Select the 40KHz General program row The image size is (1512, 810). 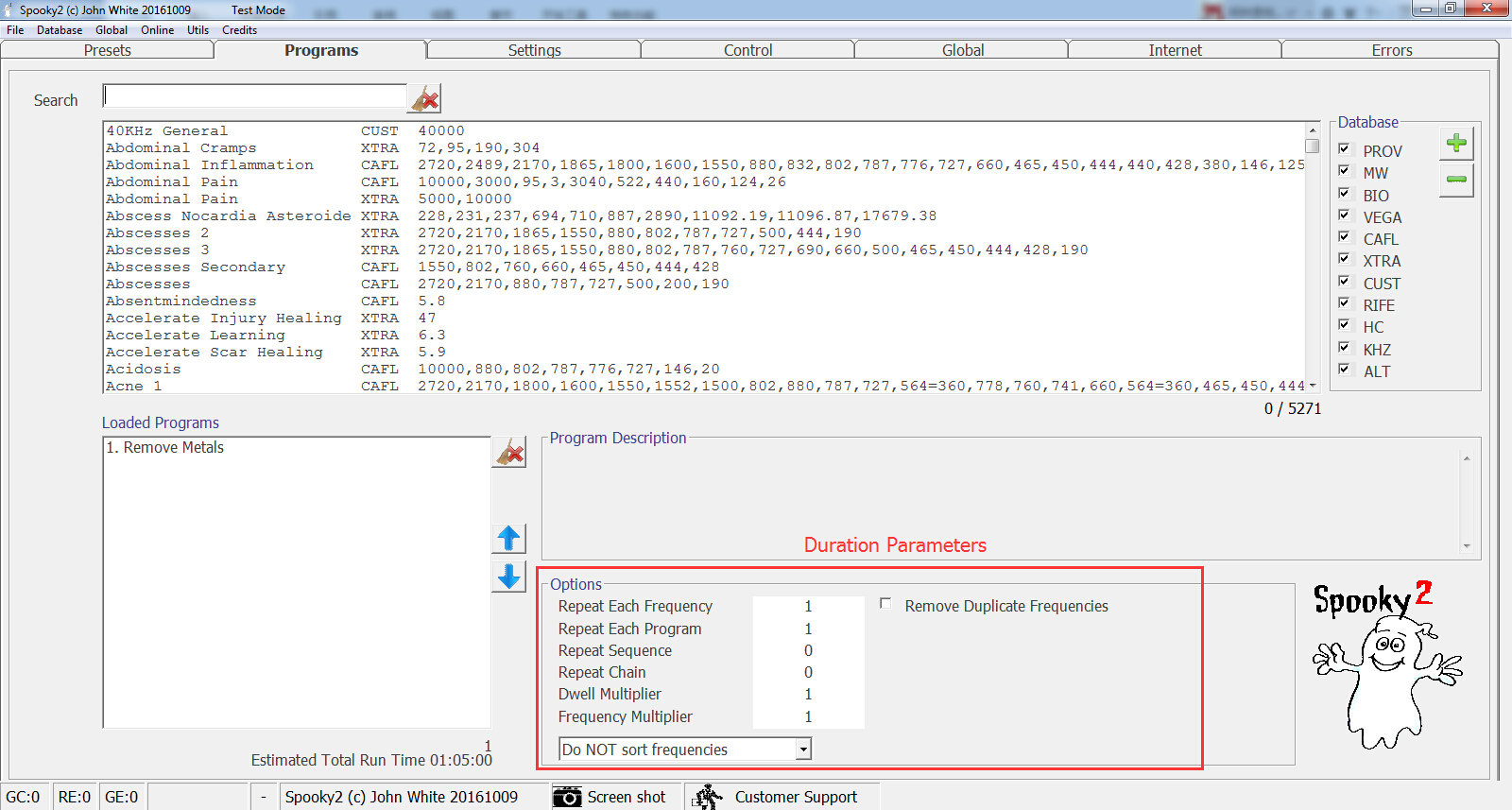click(x=704, y=130)
